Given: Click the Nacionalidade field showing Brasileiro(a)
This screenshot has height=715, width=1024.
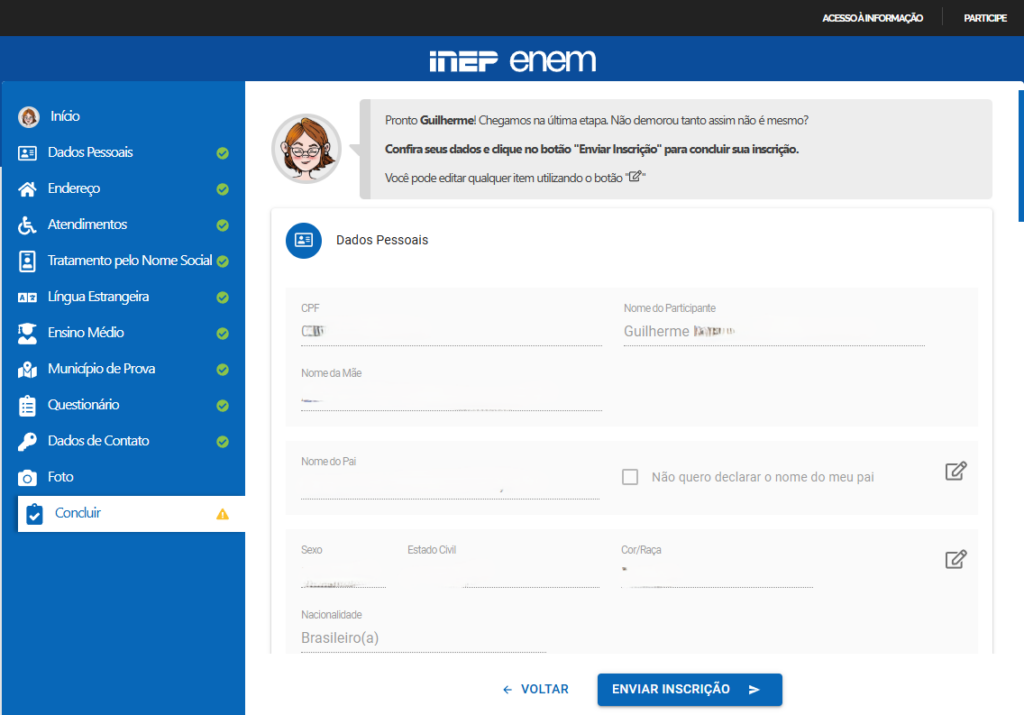Looking at the screenshot, I should coord(423,639).
